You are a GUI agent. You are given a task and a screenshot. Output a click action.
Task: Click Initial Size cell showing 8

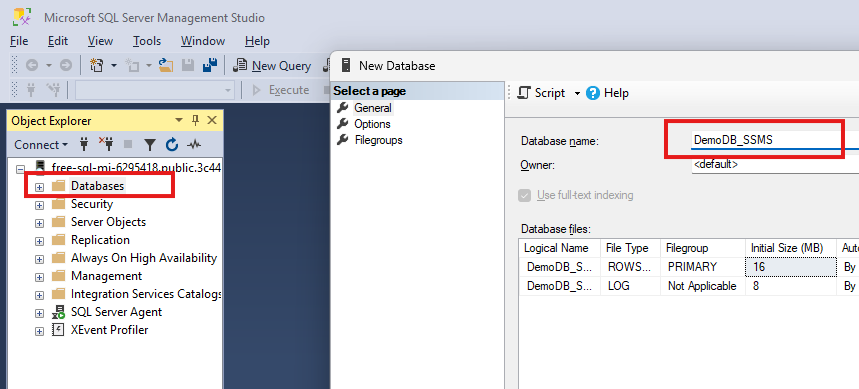point(791,286)
